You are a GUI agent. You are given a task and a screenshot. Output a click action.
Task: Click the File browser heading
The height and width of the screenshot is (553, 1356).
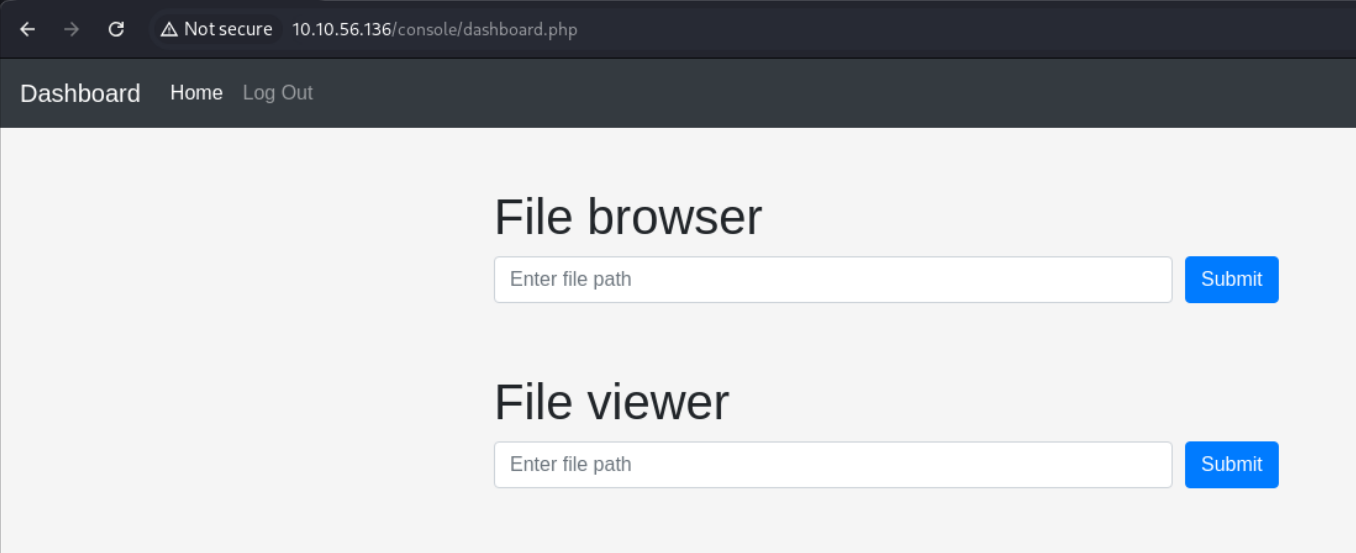click(x=628, y=217)
